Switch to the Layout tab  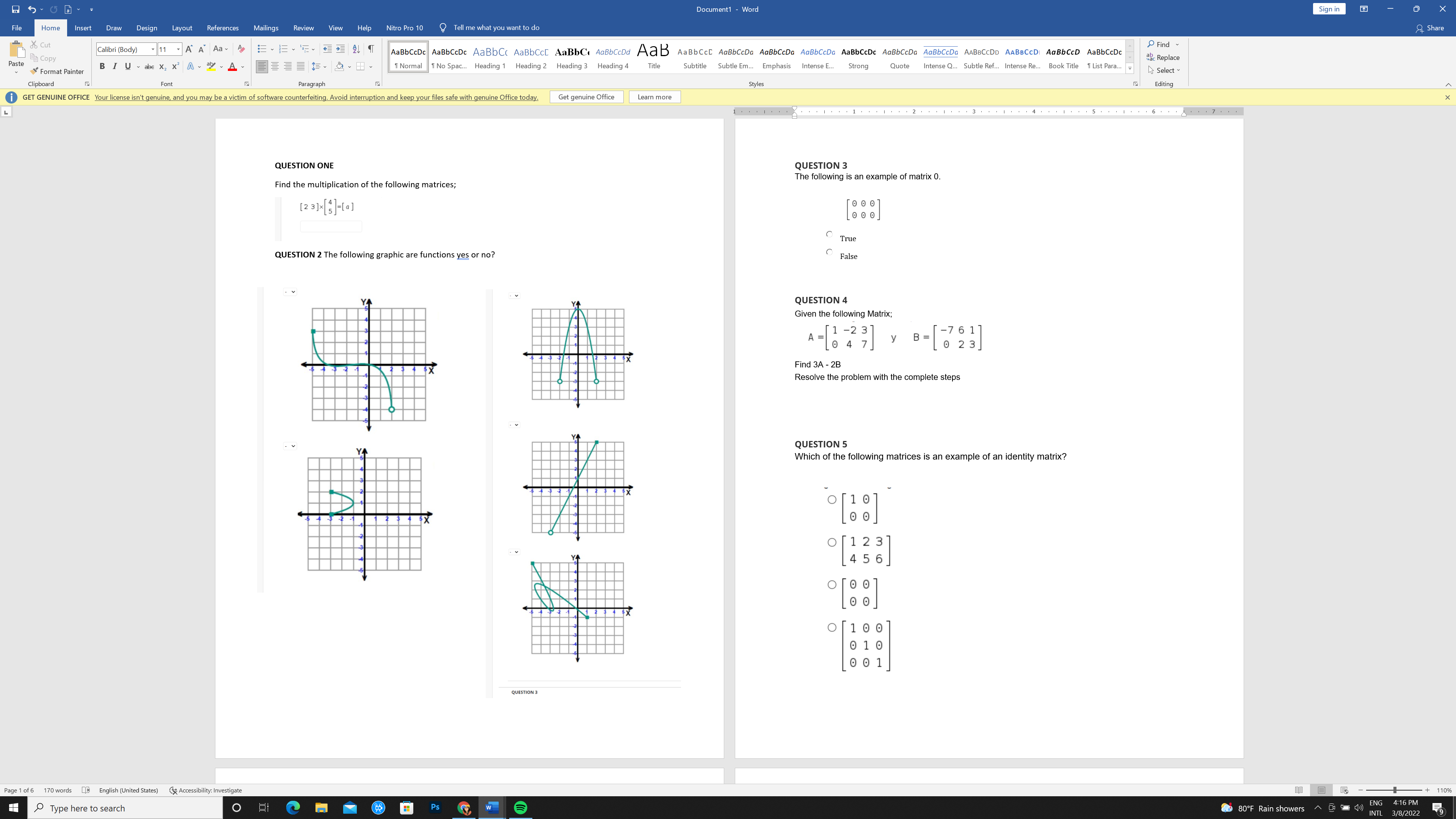click(182, 28)
